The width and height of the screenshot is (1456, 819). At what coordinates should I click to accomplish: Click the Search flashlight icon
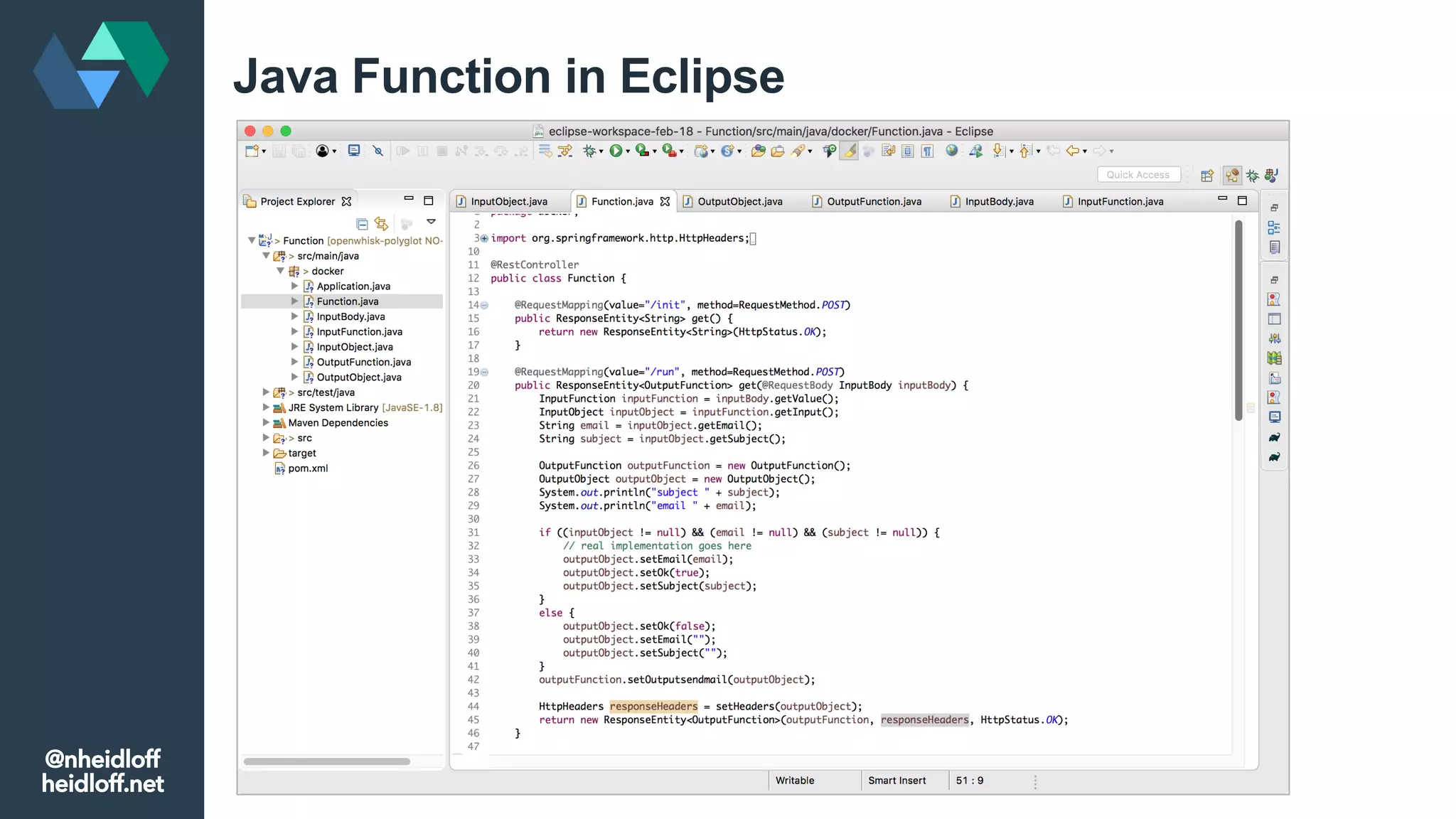798,151
